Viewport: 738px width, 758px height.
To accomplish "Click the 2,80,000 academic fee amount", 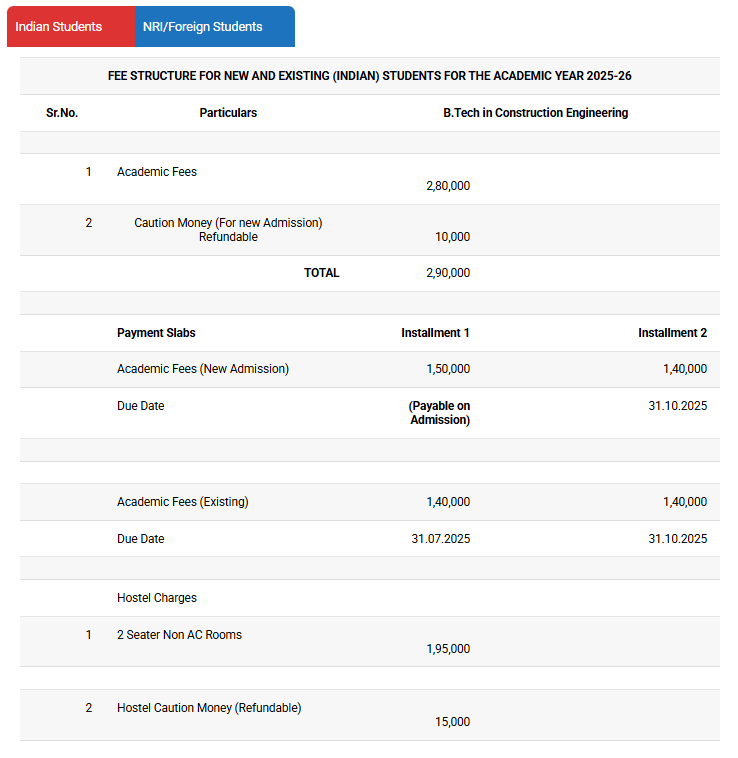I will pos(447,186).
